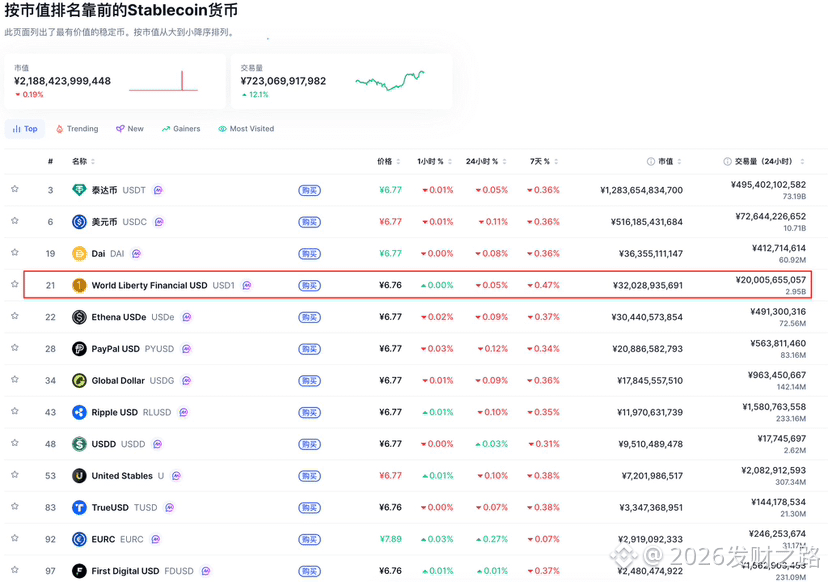
Task: Click the purple chart badge beside TUSD
Action: (x=170, y=508)
